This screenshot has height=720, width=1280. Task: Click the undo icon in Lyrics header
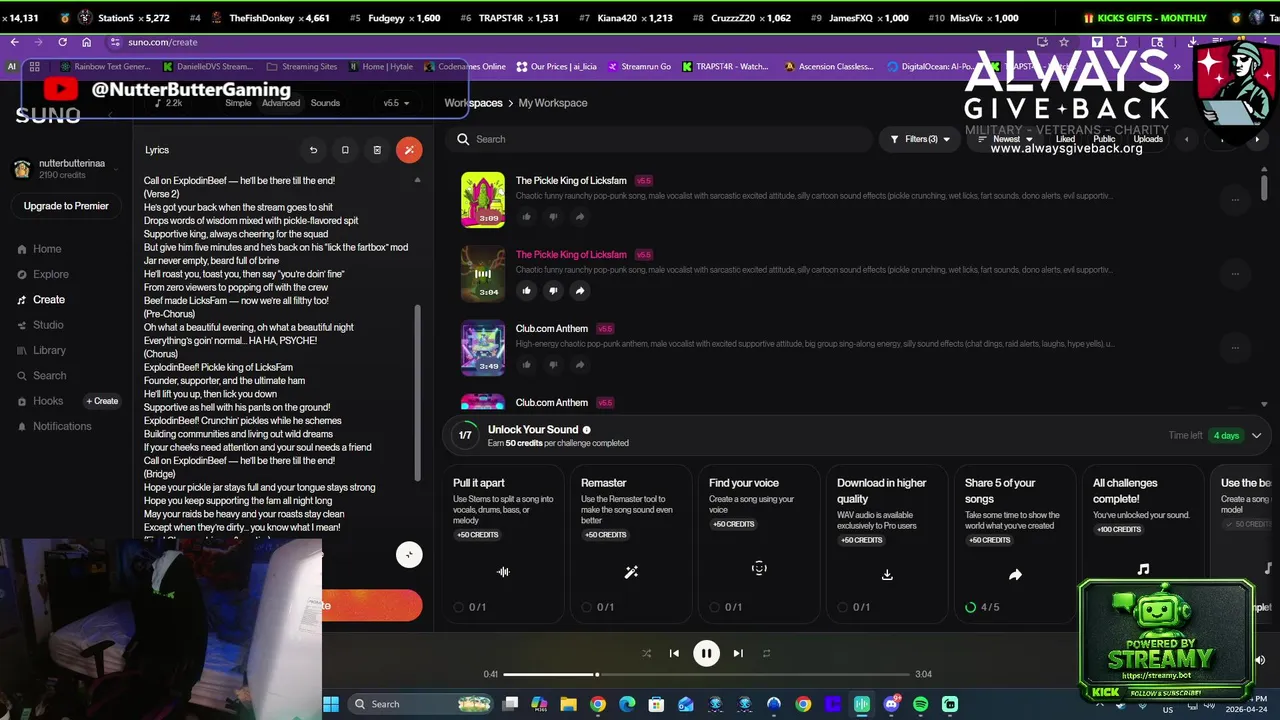pyautogui.click(x=313, y=150)
